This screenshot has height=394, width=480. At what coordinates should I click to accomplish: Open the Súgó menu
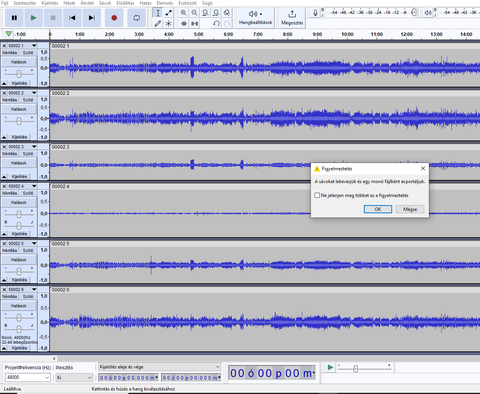point(207,3)
